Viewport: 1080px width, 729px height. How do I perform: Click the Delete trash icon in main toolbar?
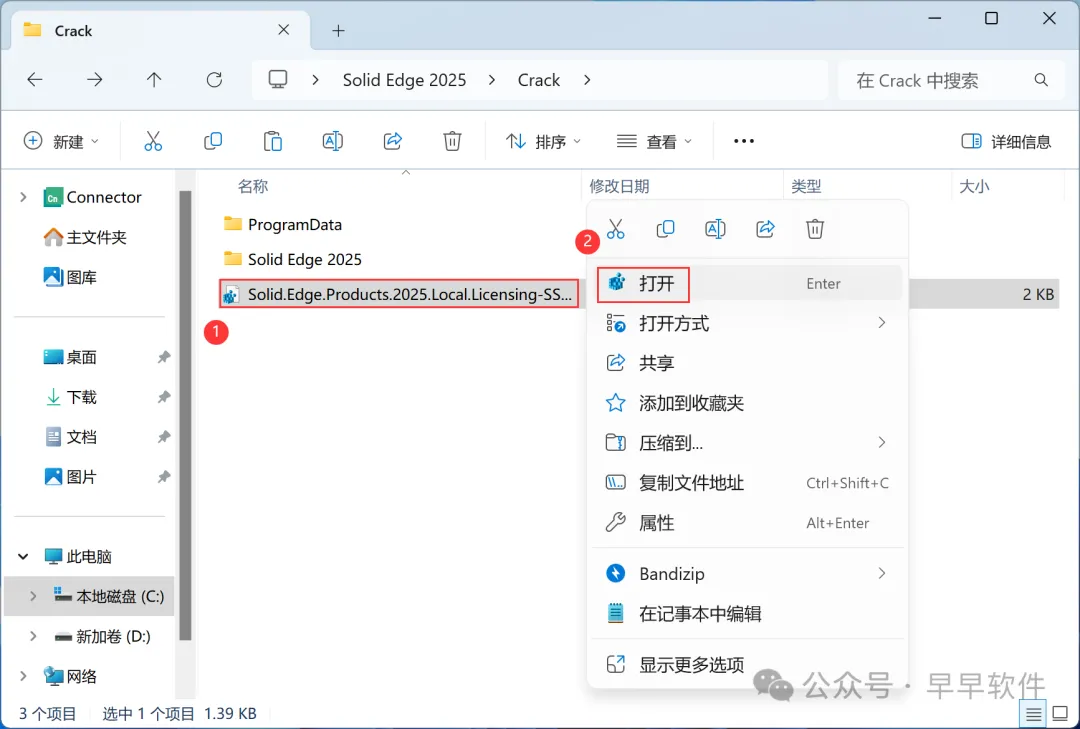click(452, 141)
